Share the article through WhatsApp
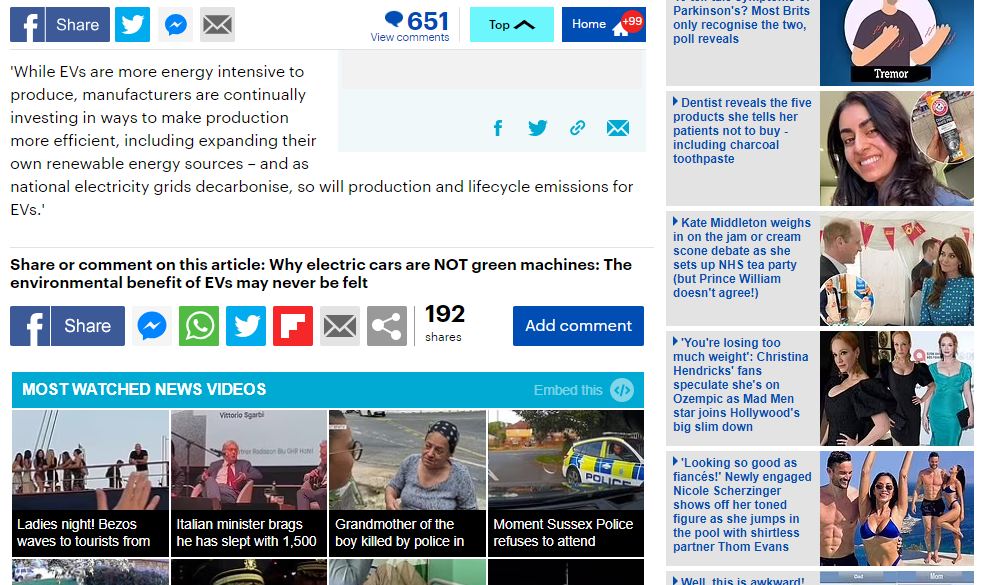This screenshot has height=585, width=981. [199, 325]
